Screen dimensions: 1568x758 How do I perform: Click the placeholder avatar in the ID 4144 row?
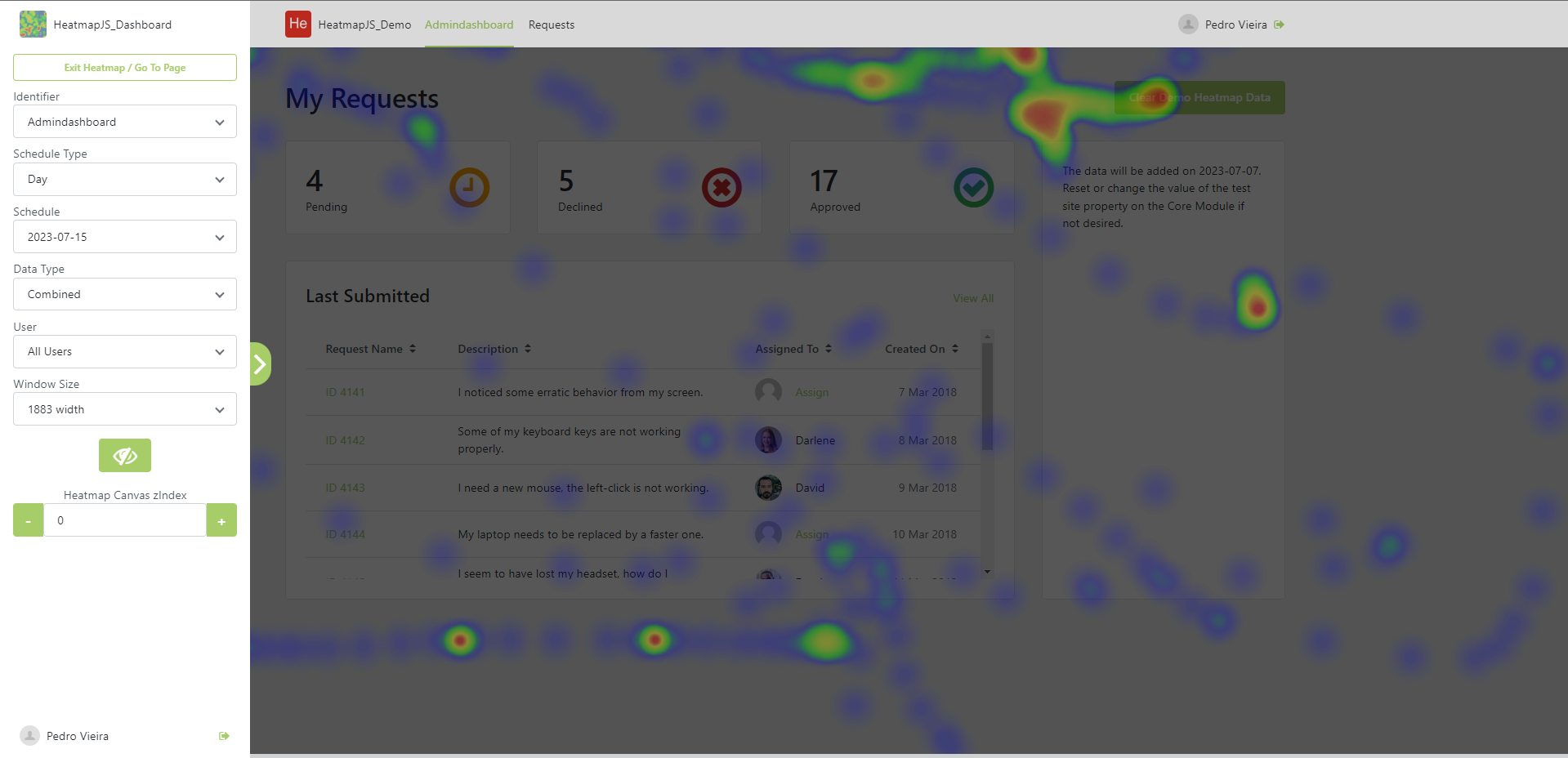pyautogui.click(x=768, y=534)
